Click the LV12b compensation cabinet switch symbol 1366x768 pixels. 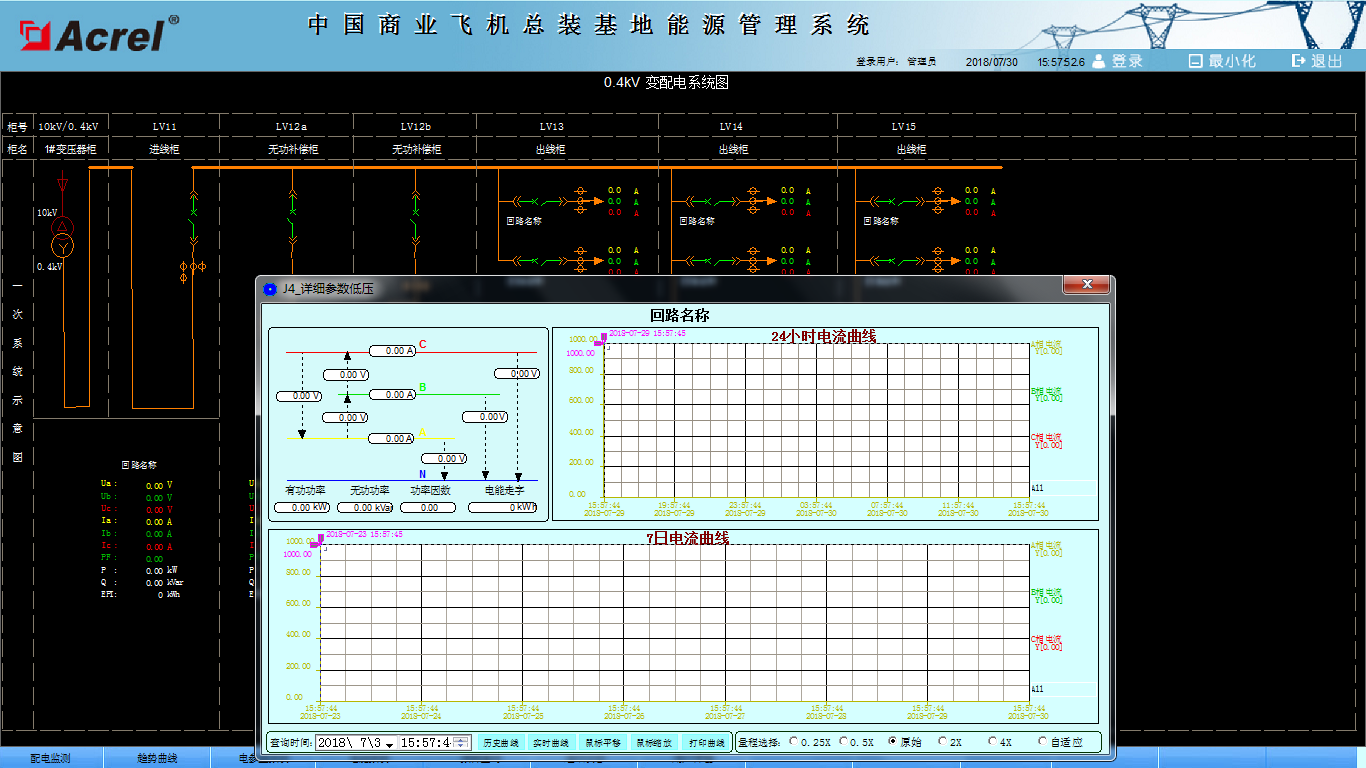416,210
